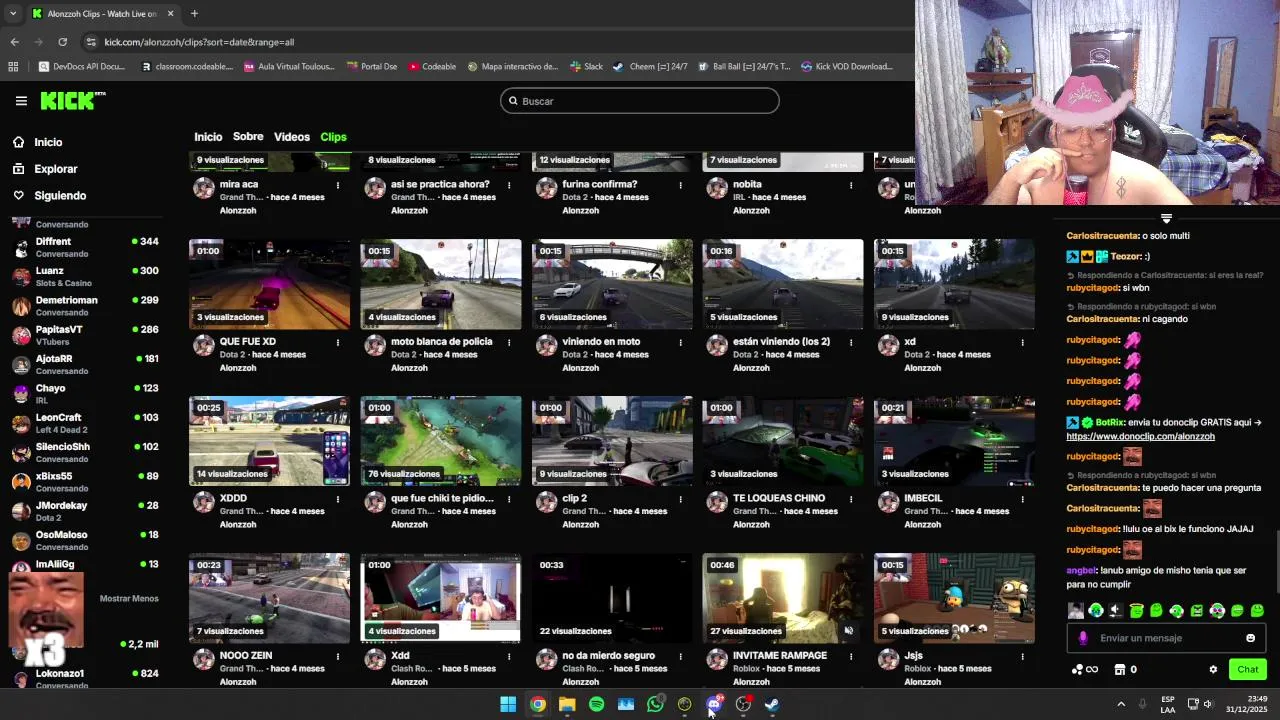1280x720 pixels.
Task: Open the Kick hamburger sidebar menu
Action: click(x=21, y=101)
